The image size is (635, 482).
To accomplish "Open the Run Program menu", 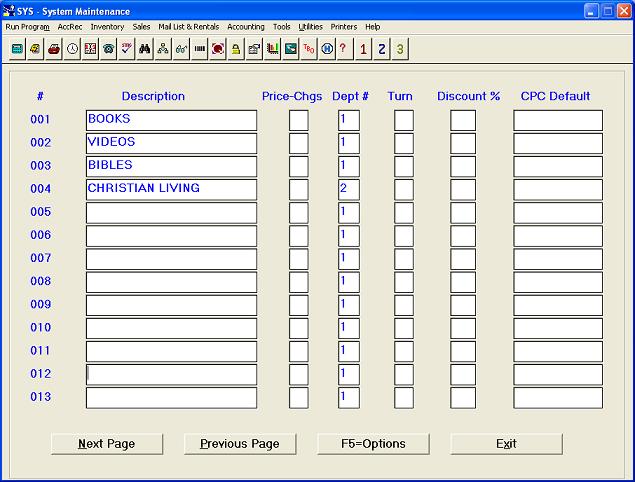I will (27, 27).
